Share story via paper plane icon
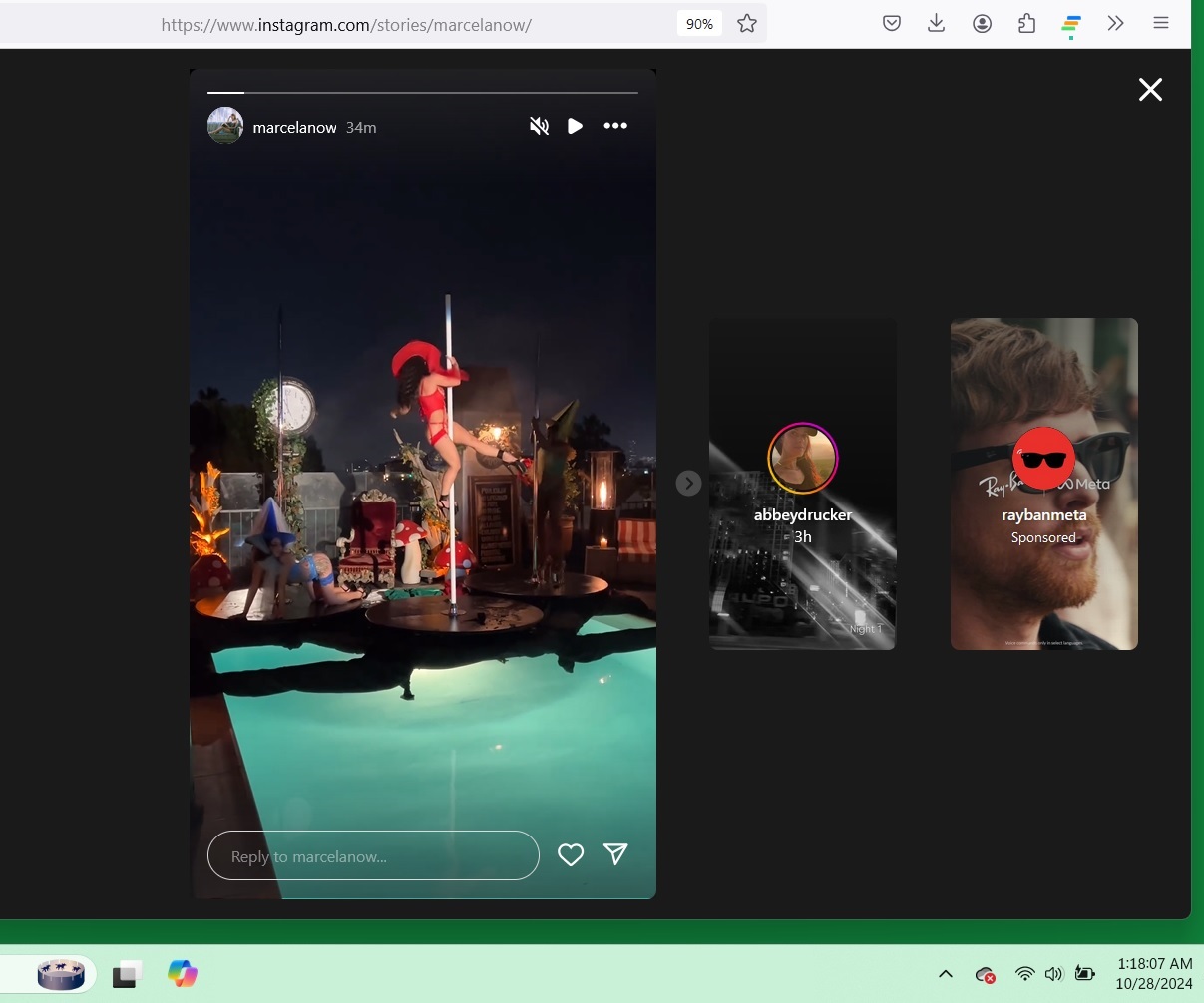The height and width of the screenshot is (1003, 1204). (616, 854)
